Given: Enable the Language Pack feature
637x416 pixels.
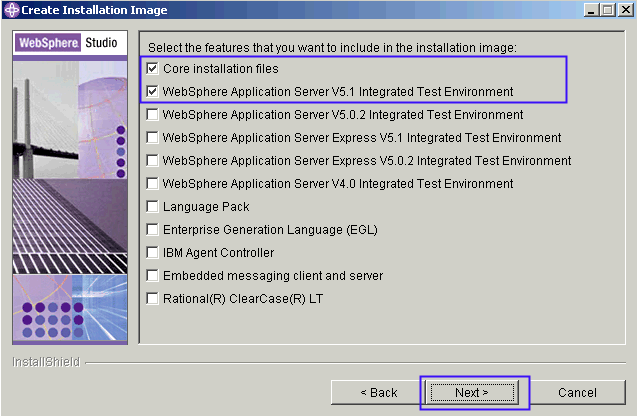Looking at the screenshot, I should (x=152, y=206).
